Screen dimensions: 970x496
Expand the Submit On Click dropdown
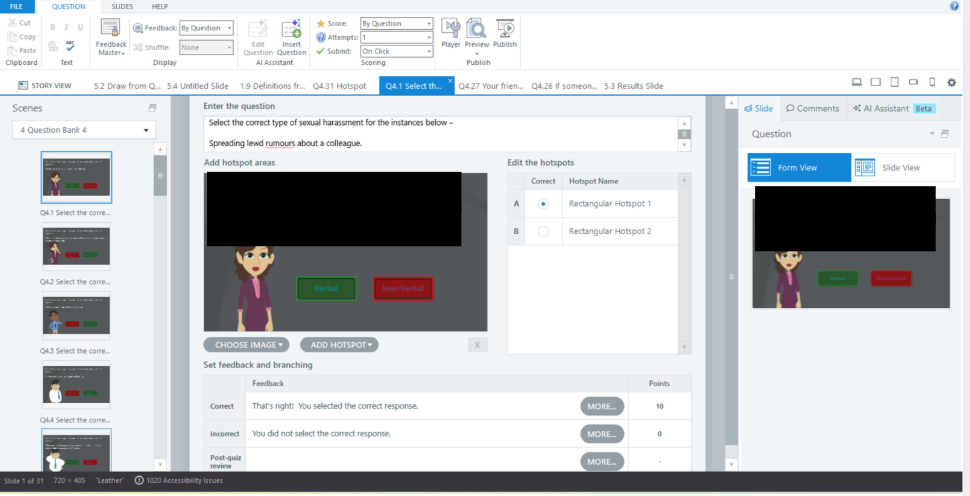pyautogui.click(x=396, y=51)
